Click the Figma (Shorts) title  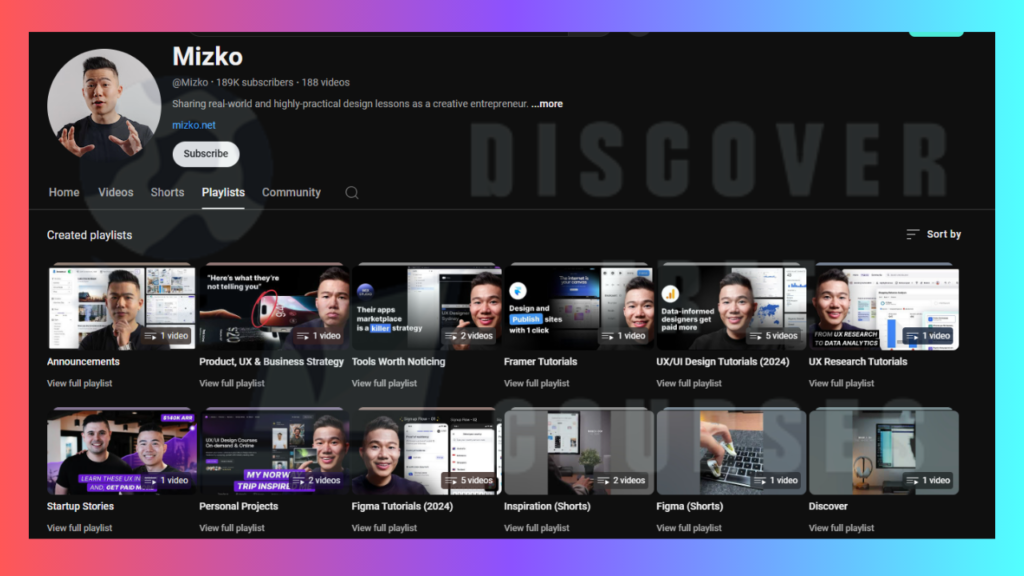[x=690, y=506]
